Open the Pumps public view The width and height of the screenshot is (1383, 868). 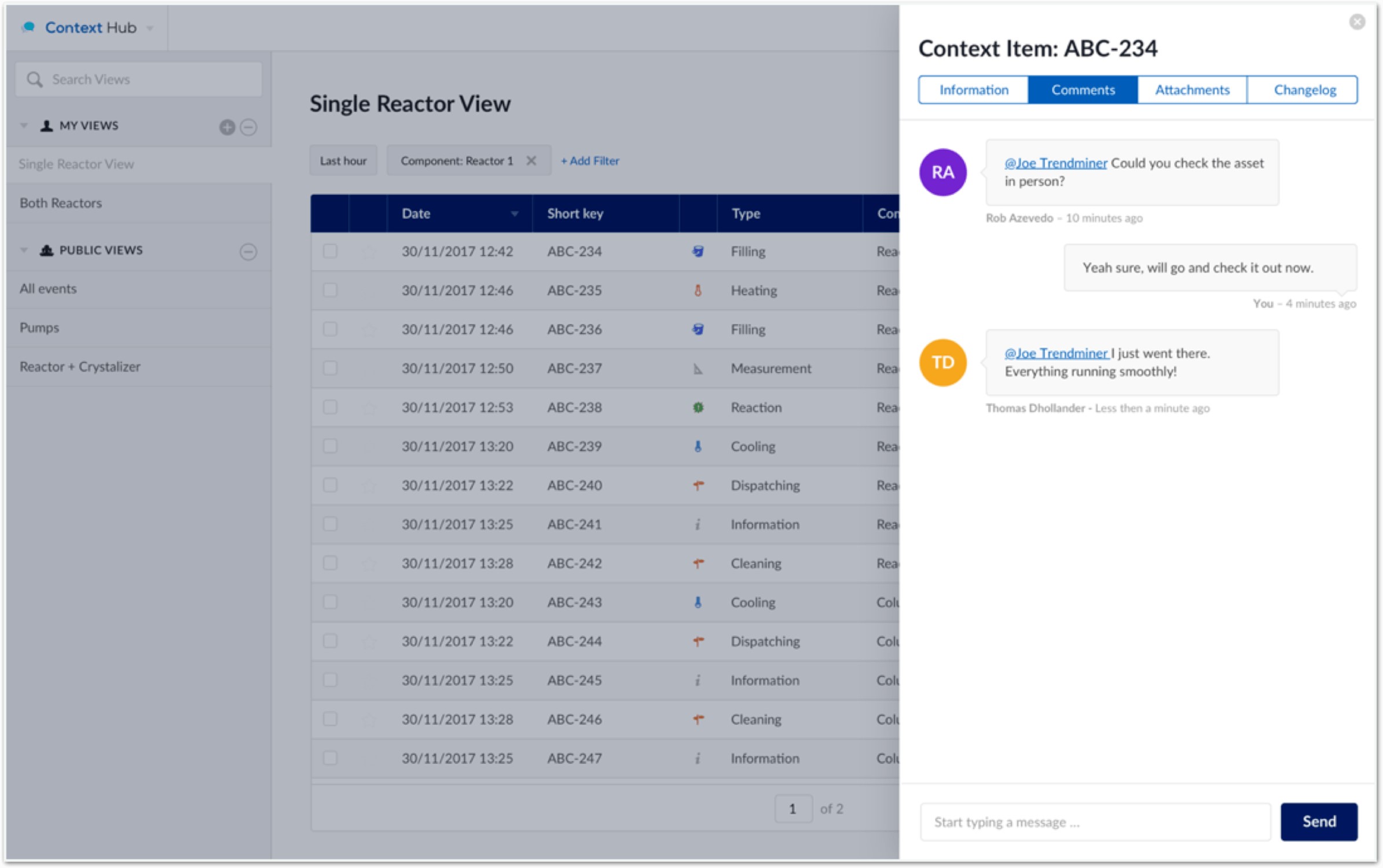coord(139,328)
